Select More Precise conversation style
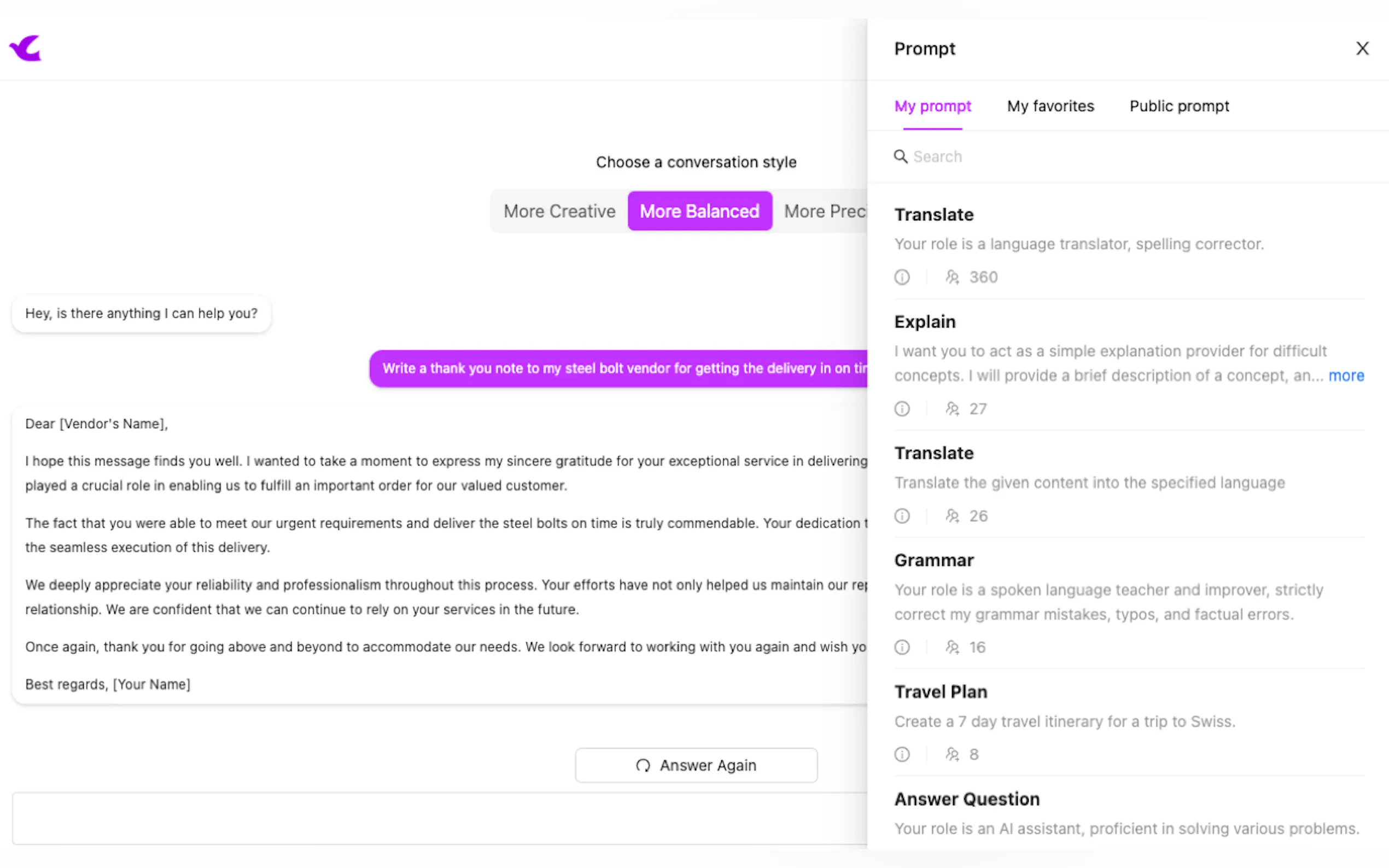Screen dimensions: 1389x868 (825, 211)
